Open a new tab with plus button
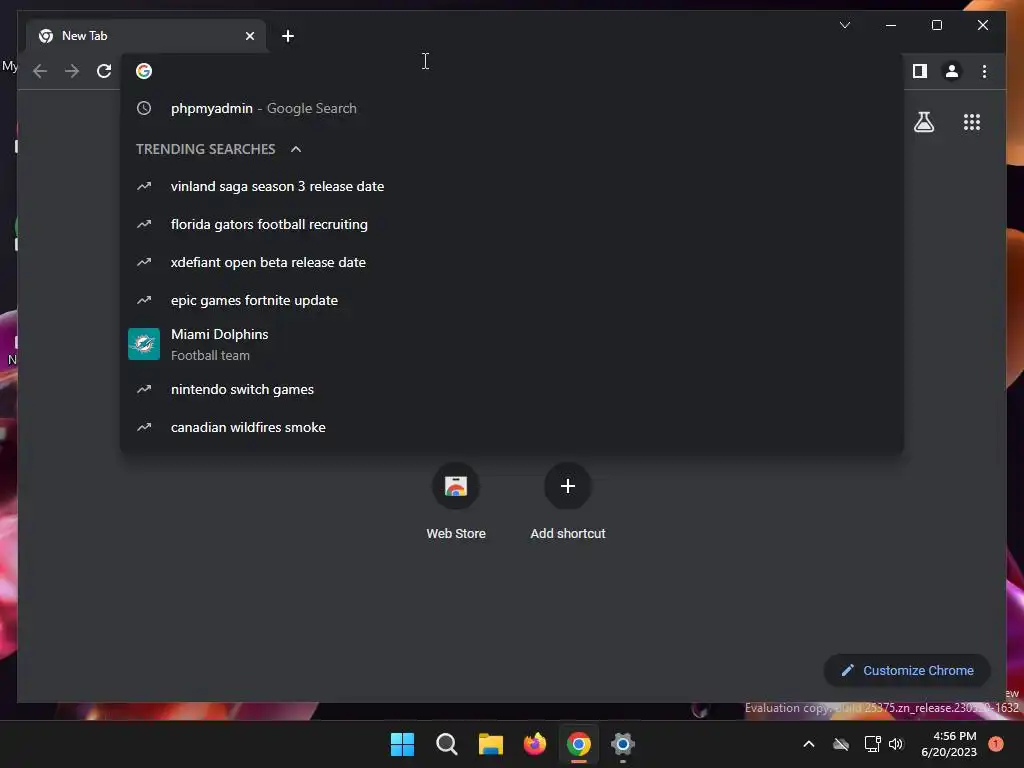1024x768 pixels. [288, 36]
